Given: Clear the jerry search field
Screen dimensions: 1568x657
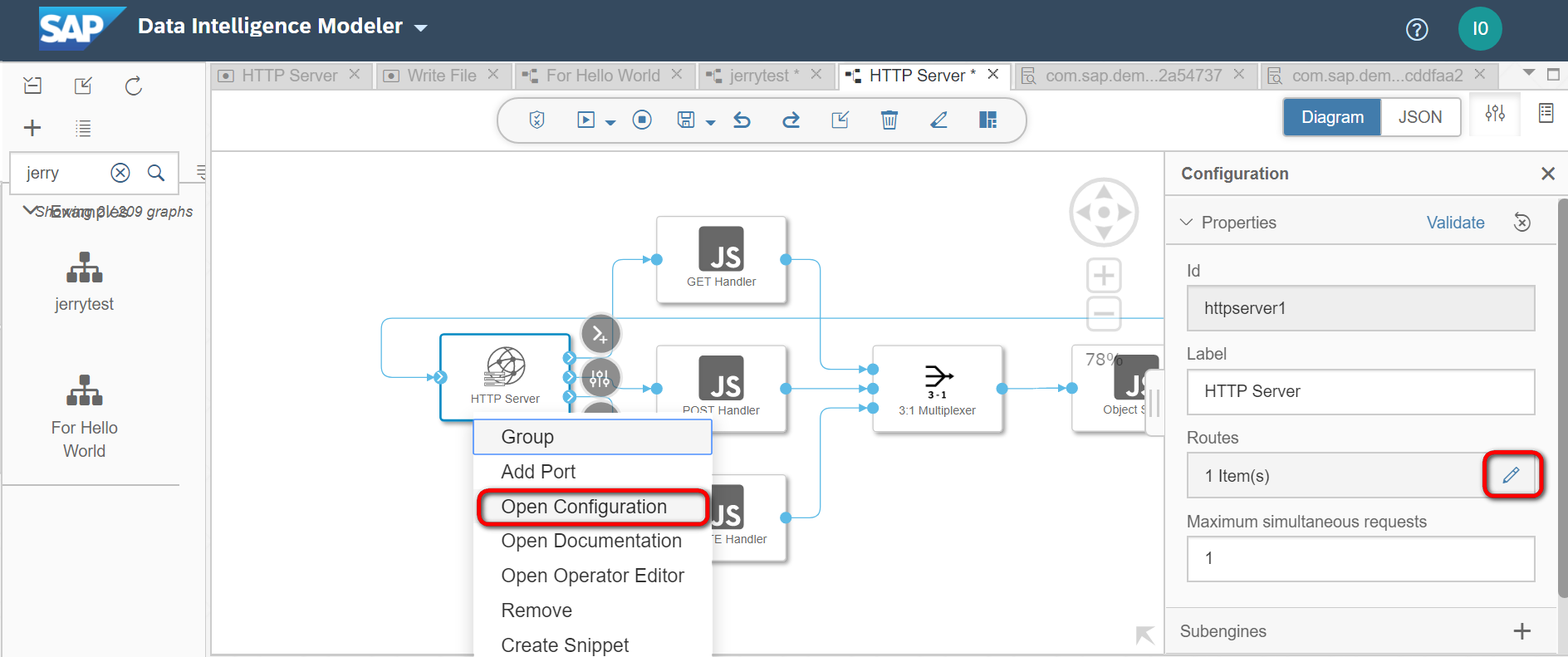Looking at the screenshot, I should (120, 173).
